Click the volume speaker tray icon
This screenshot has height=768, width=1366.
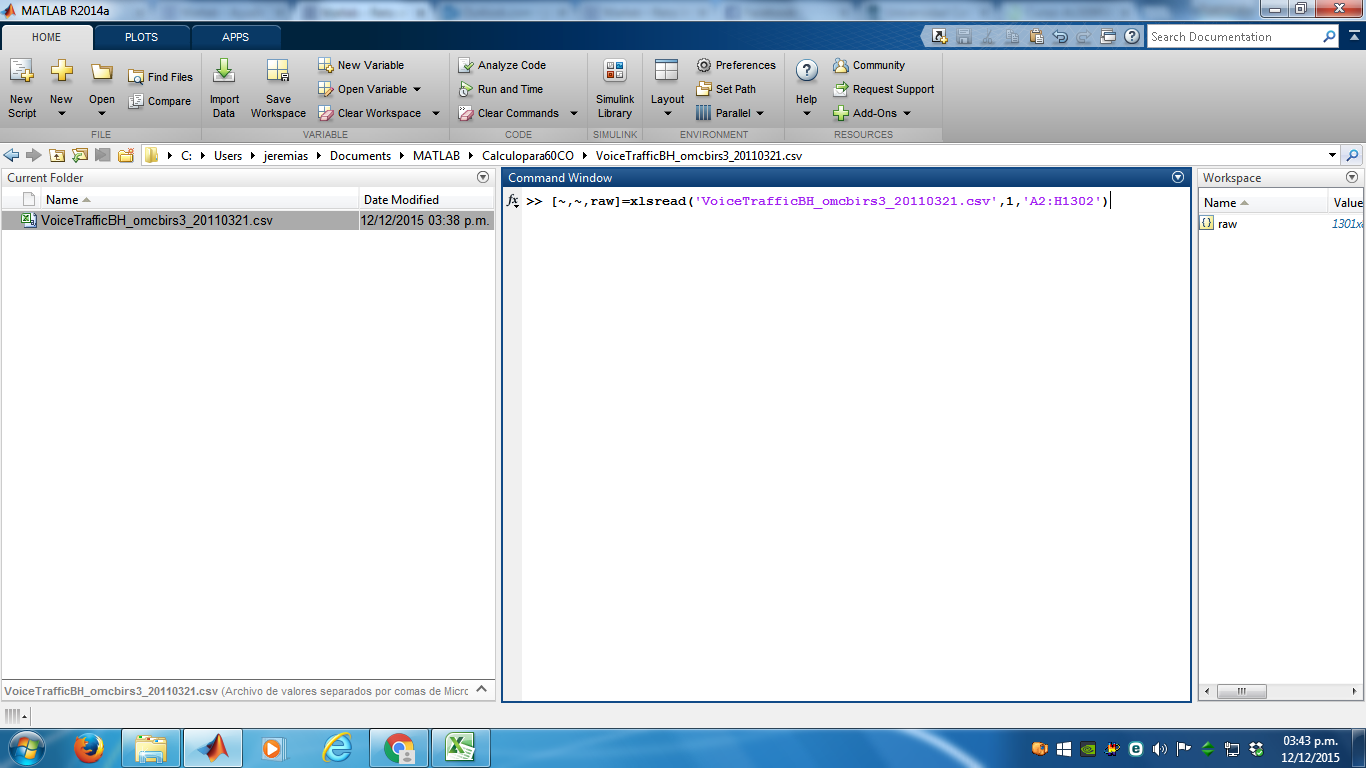click(1160, 748)
